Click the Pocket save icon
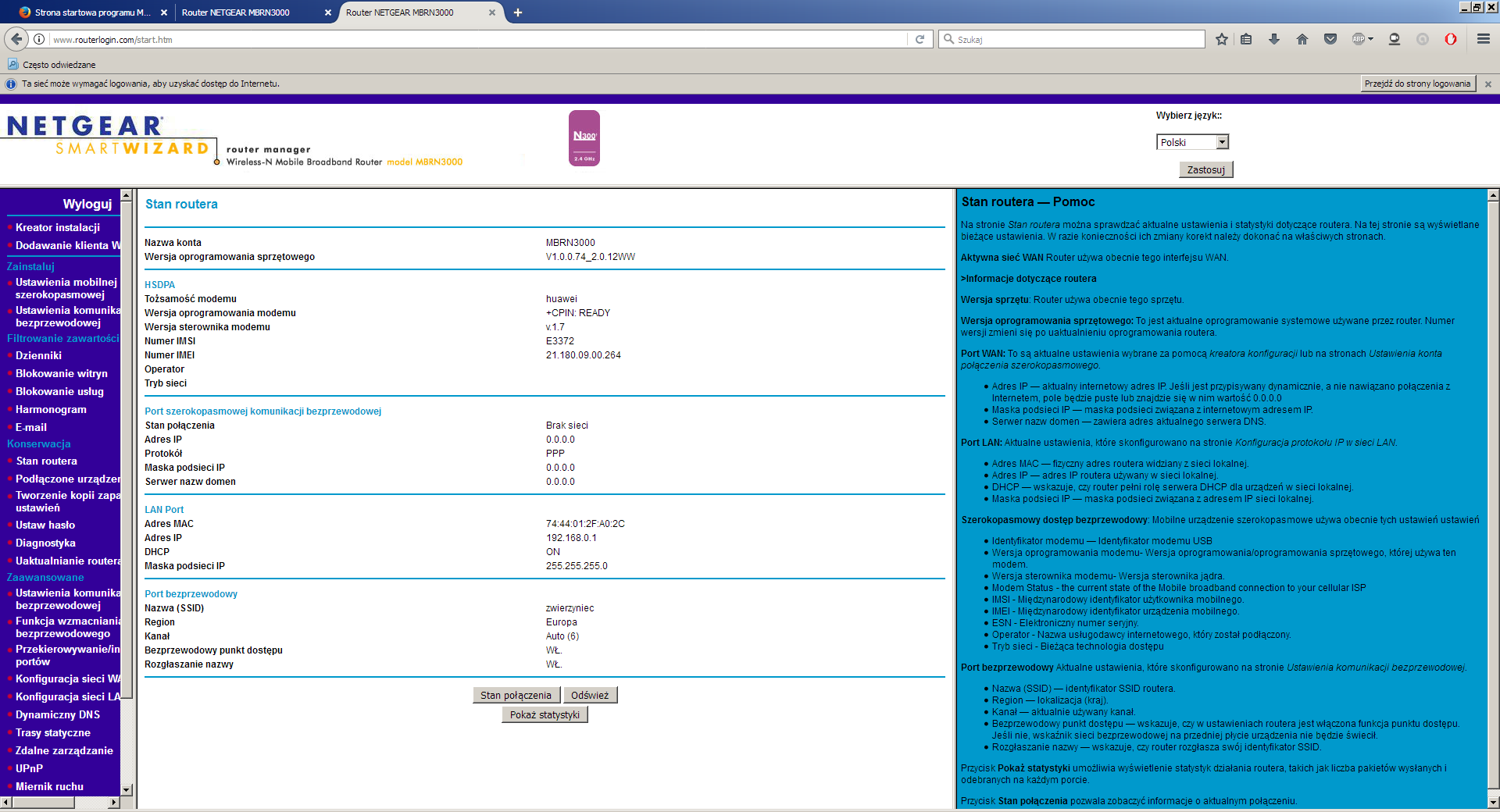 pyautogui.click(x=1330, y=39)
